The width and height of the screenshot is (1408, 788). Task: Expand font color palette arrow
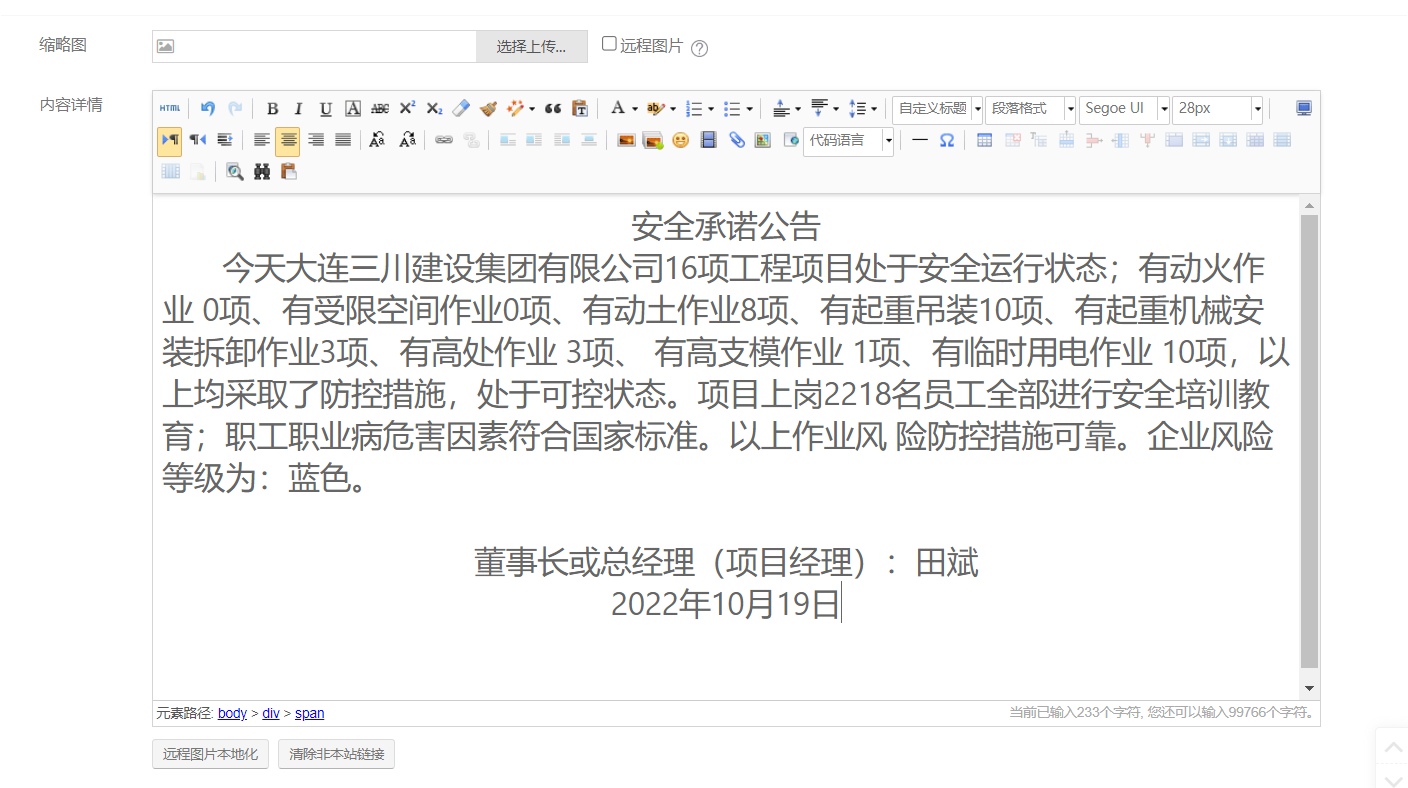click(635, 109)
